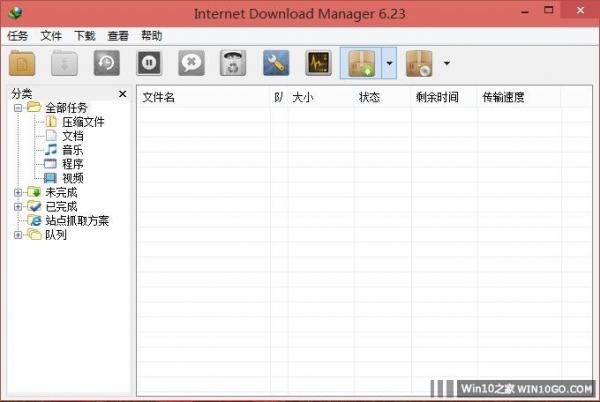Sort by 文件名 column header

point(204,98)
